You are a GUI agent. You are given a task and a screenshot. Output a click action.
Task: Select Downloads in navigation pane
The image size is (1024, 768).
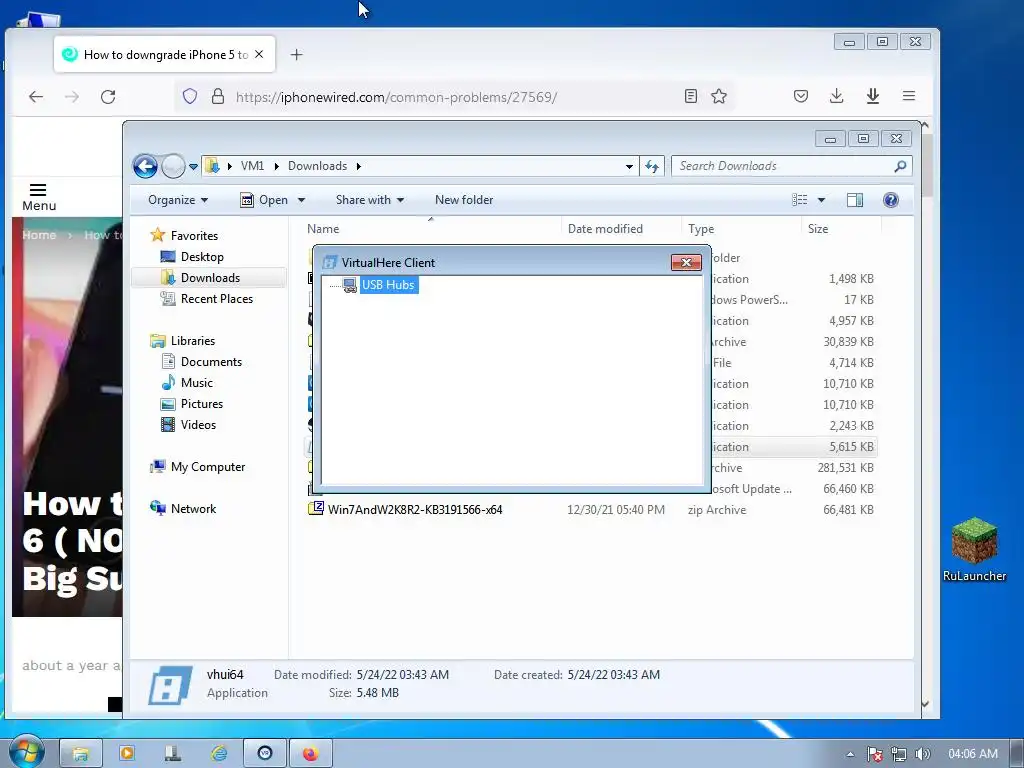210,278
